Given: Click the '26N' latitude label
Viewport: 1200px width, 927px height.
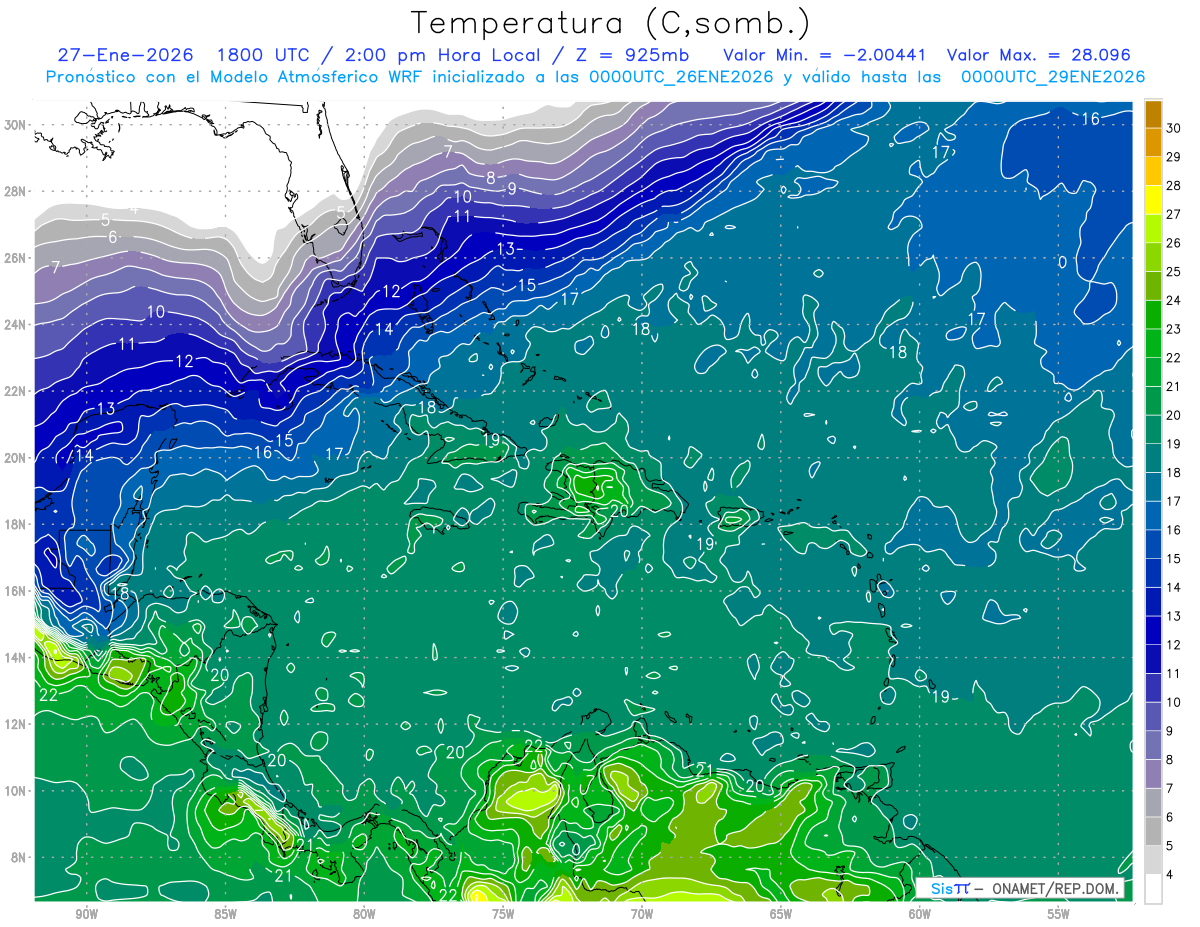Looking at the screenshot, I should (x=15, y=258).
